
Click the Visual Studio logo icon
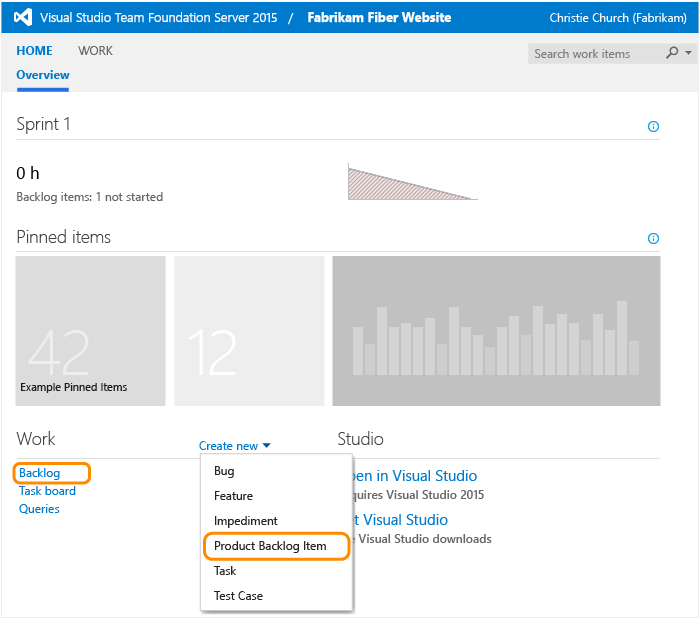point(23,17)
